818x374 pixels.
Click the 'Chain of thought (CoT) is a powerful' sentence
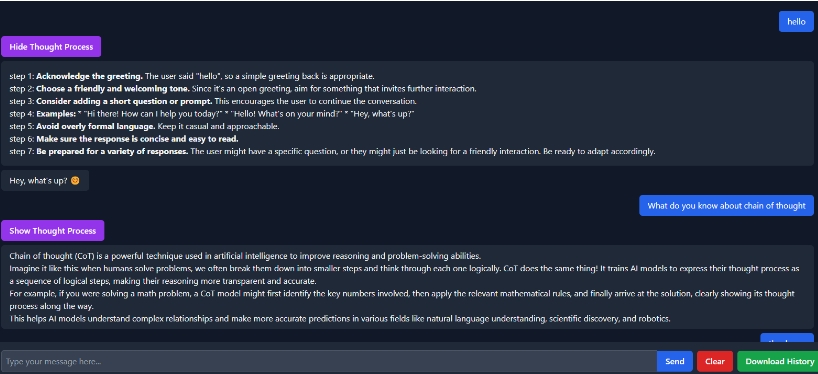[245, 256]
